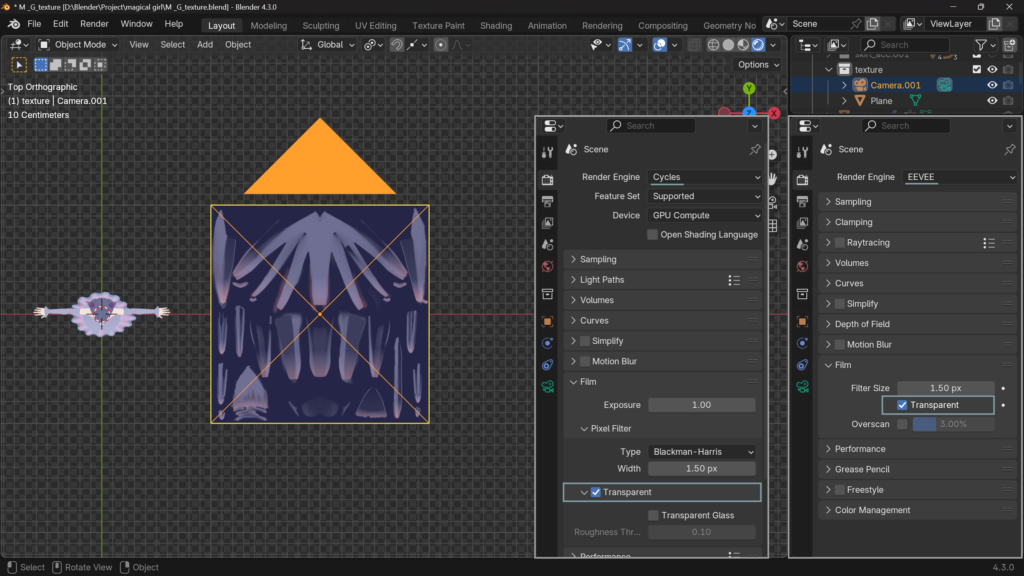Click Object Data camera tab in EEVEE panel

801,386
